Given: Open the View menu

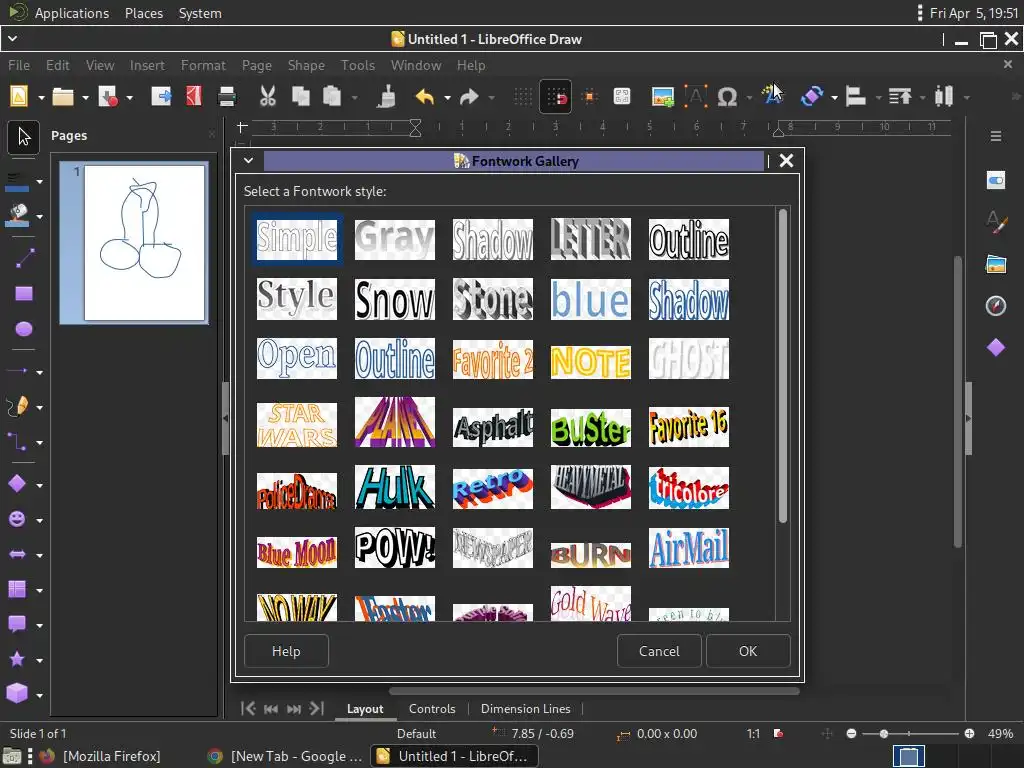Looking at the screenshot, I should pos(100,65).
